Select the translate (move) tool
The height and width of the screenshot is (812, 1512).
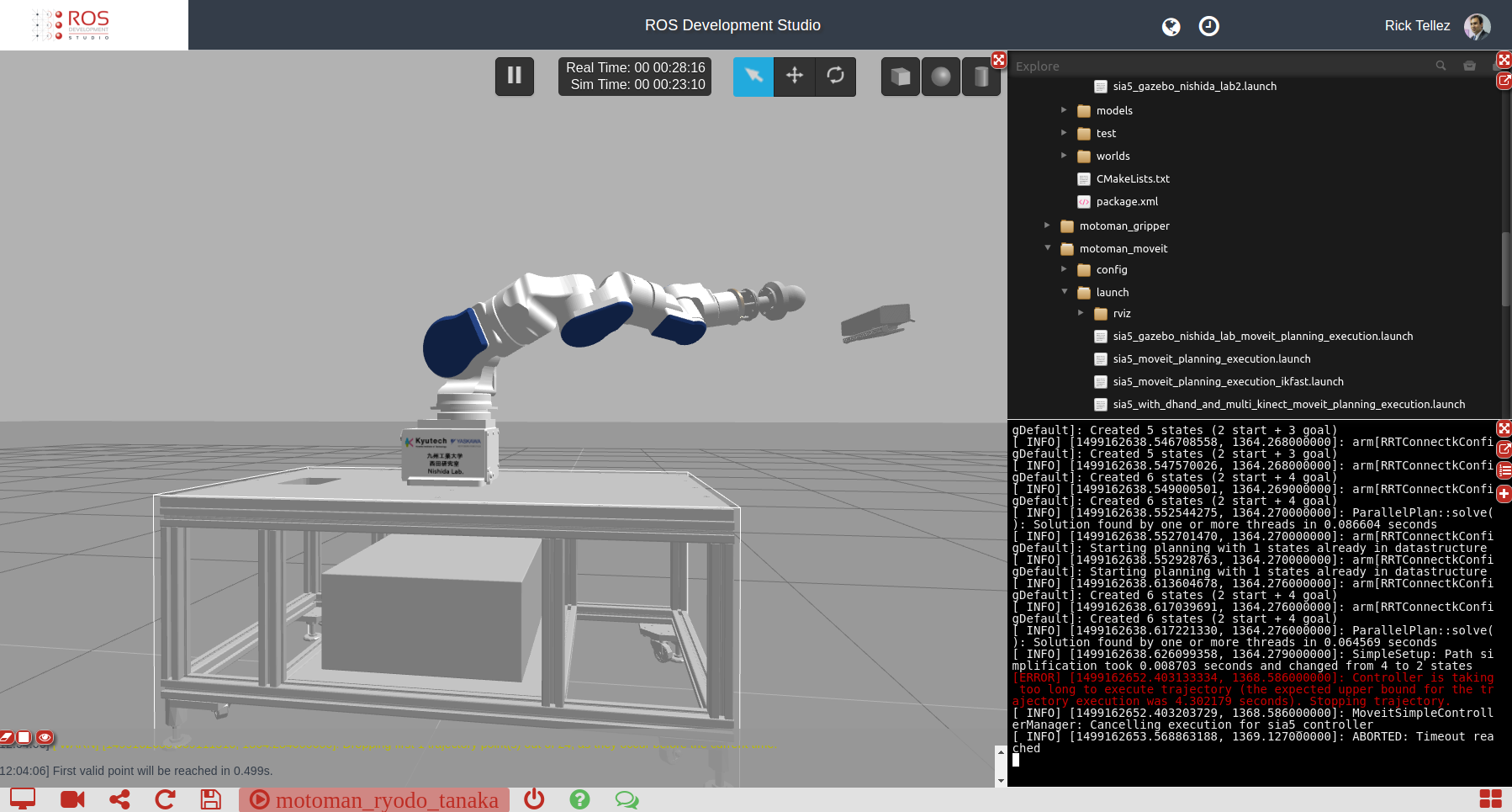coord(795,77)
